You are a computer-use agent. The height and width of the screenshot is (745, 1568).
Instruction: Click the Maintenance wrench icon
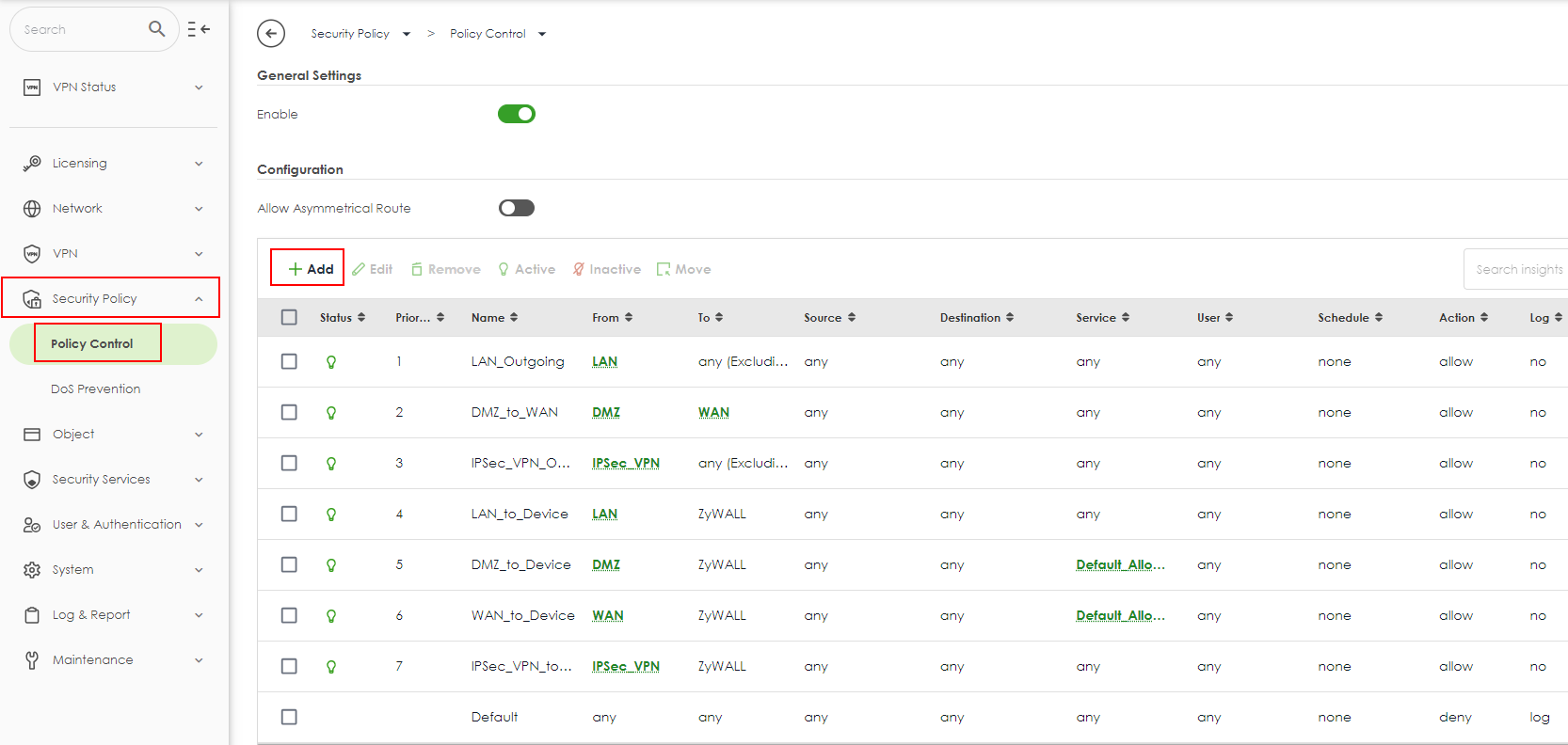32,660
